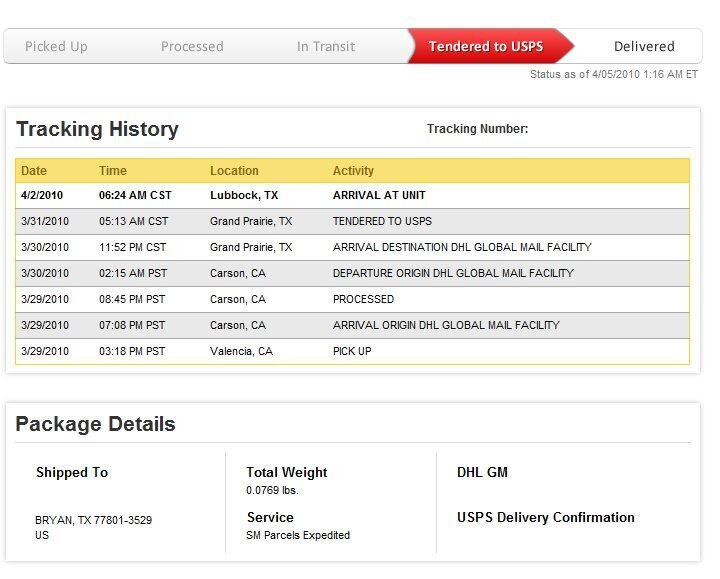Select the ARRIVAL DESTINATION DHL GLOBAL MAIL FACILITY row
The width and height of the screenshot is (720, 579).
[x=352, y=248]
